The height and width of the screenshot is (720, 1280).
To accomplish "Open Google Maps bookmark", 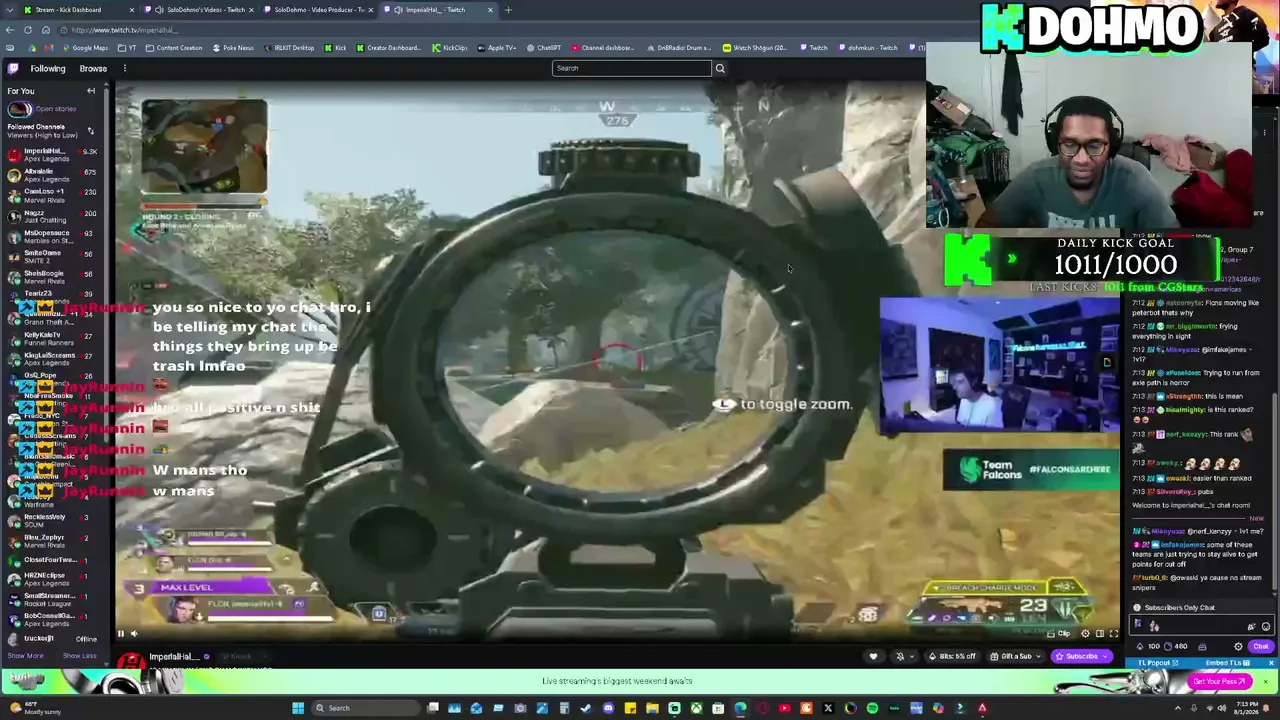I will pos(83,48).
